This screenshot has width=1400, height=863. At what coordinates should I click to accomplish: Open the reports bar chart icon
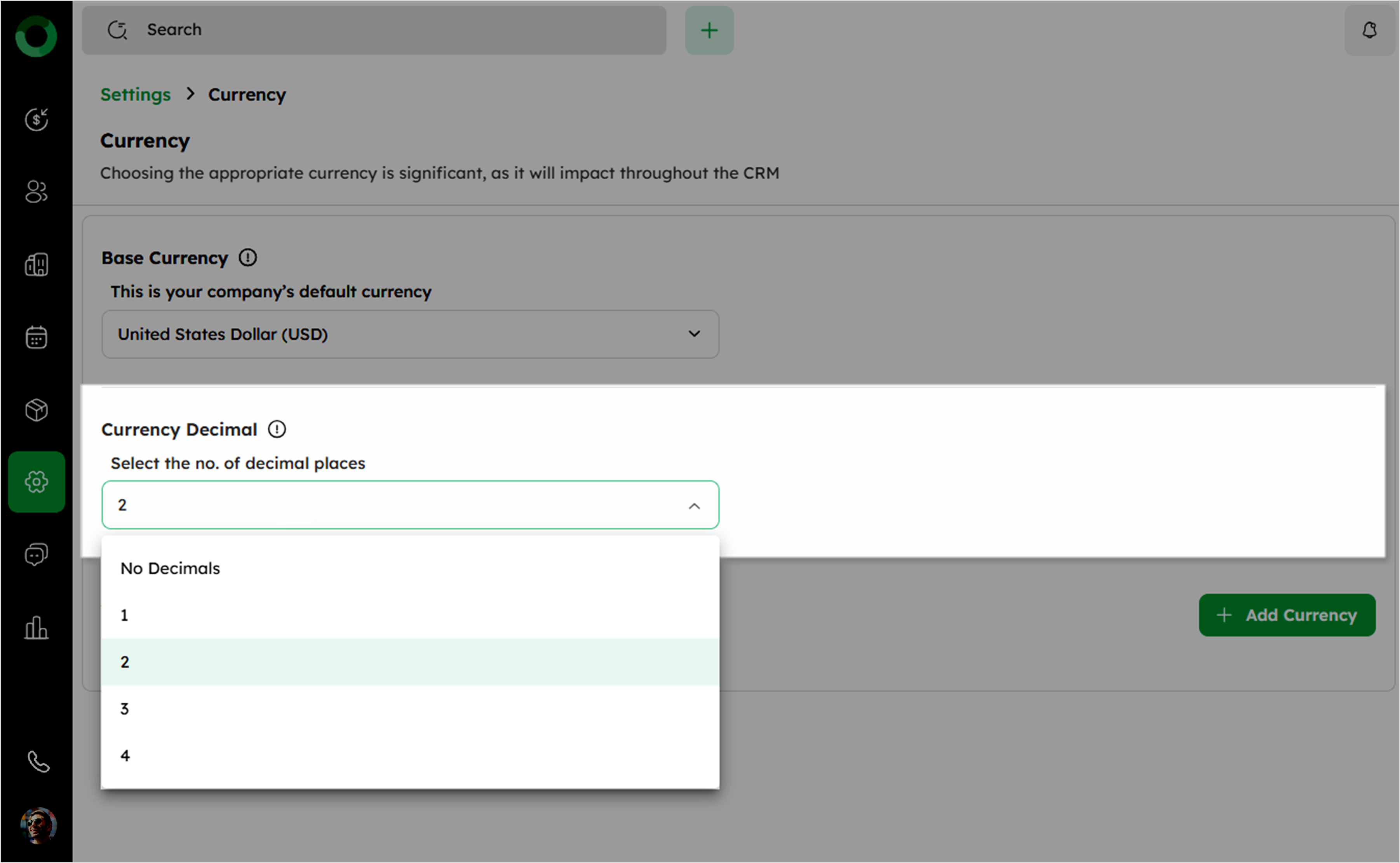(37, 627)
